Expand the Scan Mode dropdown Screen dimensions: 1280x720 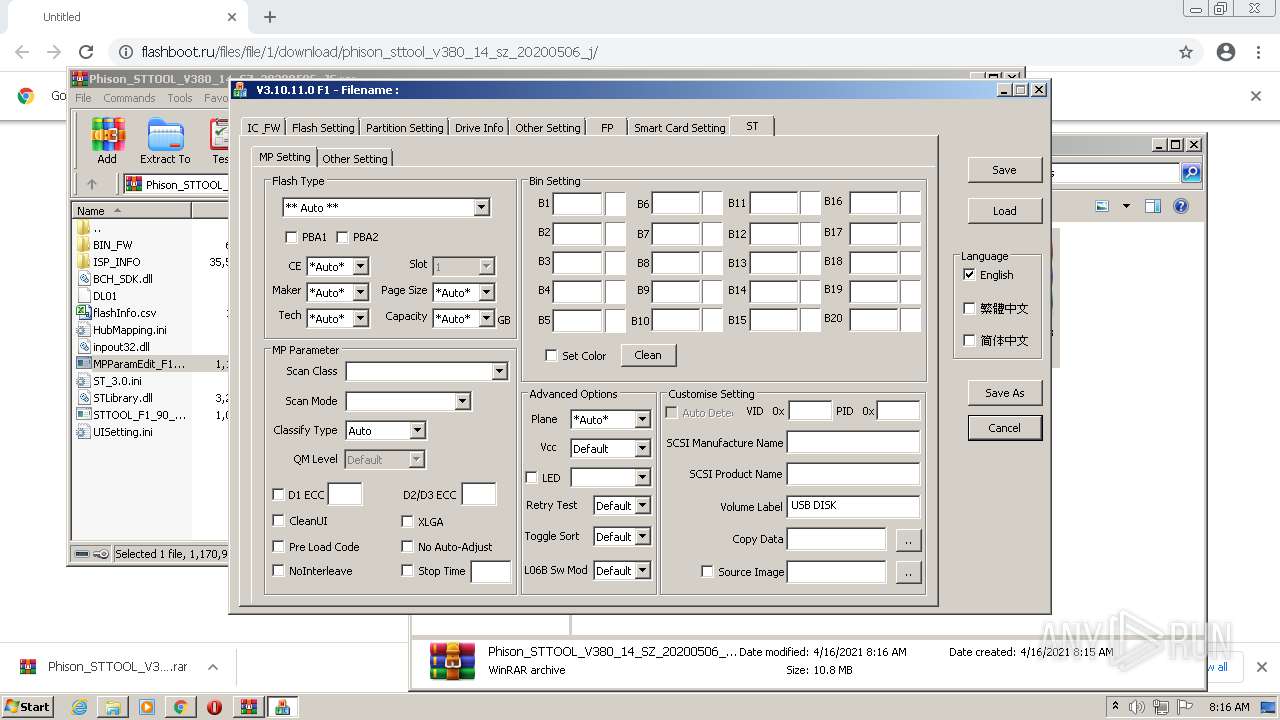pos(462,402)
